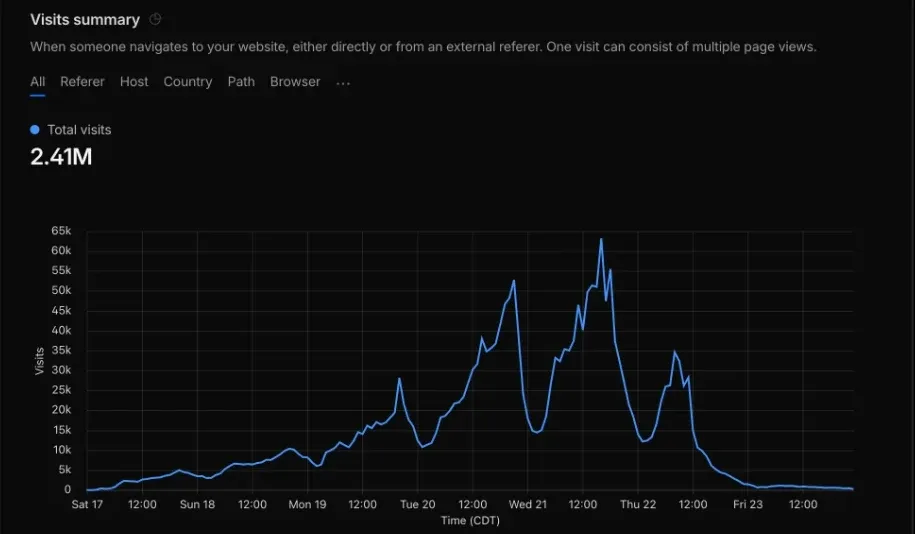Click the Sat 17 x-axis label
The height and width of the screenshot is (534, 915).
87,504
